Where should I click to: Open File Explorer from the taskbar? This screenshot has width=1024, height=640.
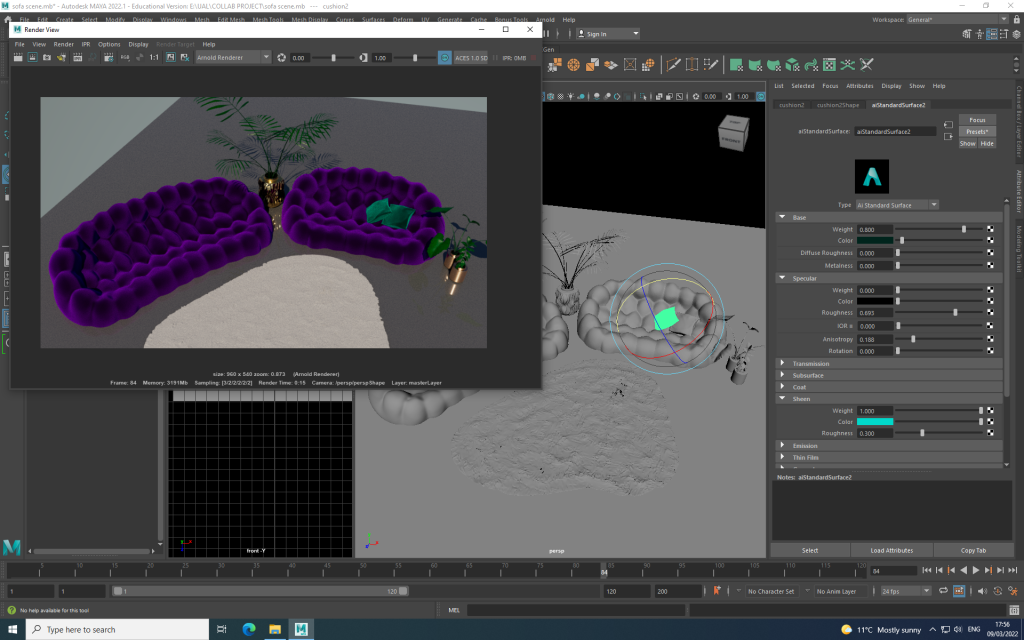point(274,629)
